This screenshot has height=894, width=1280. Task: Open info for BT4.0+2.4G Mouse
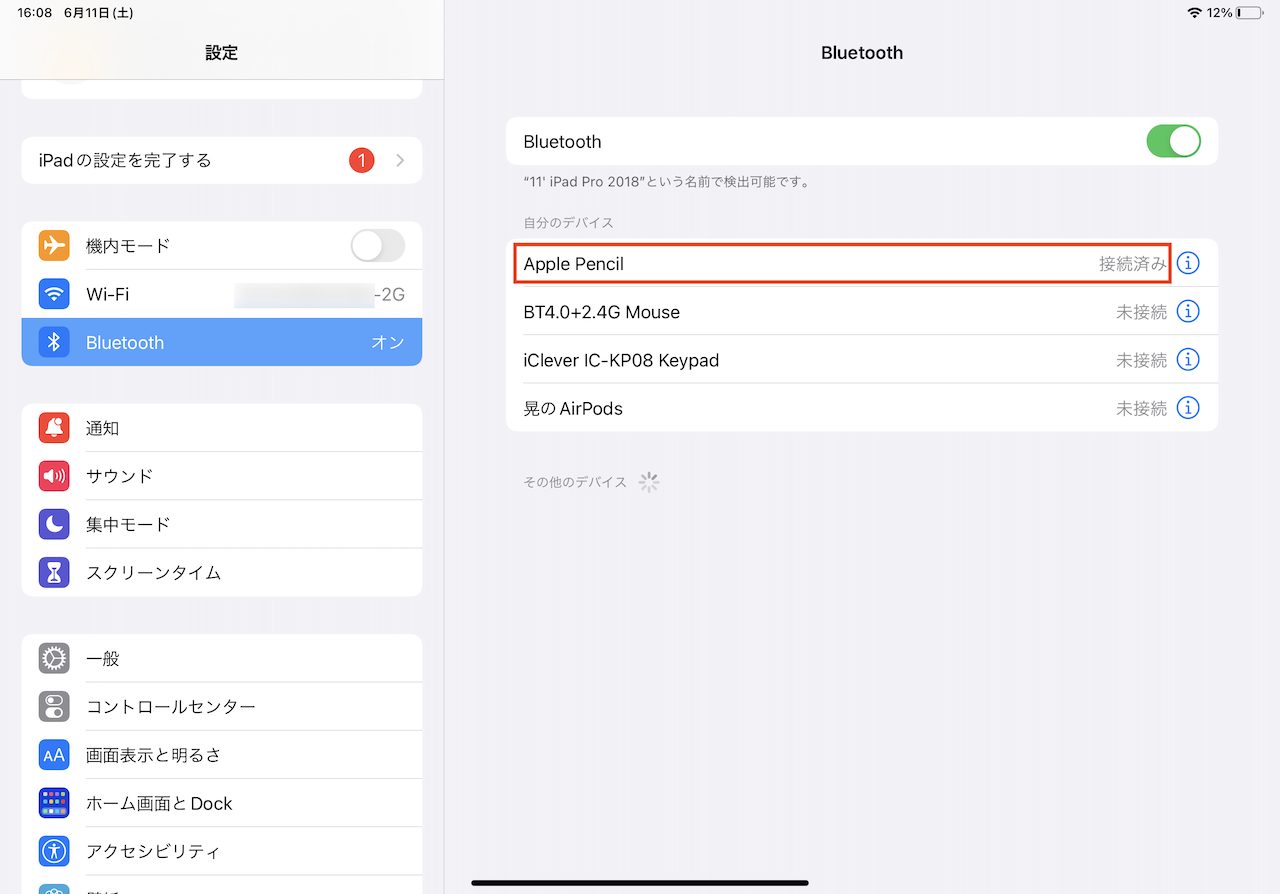(1188, 311)
